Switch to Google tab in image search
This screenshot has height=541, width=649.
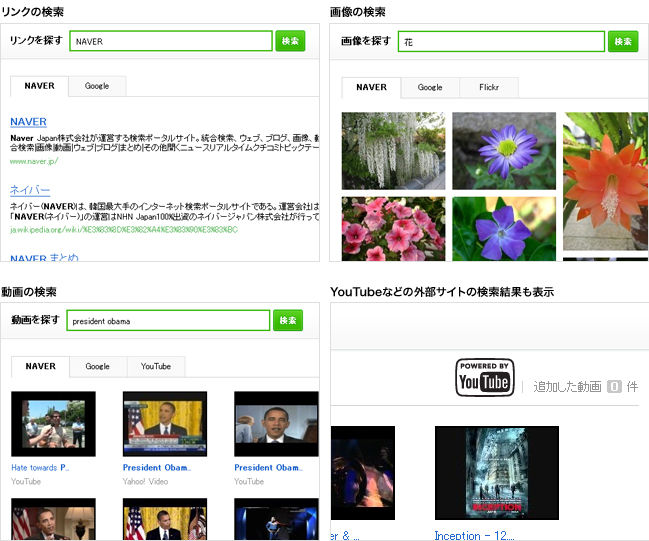click(x=430, y=87)
